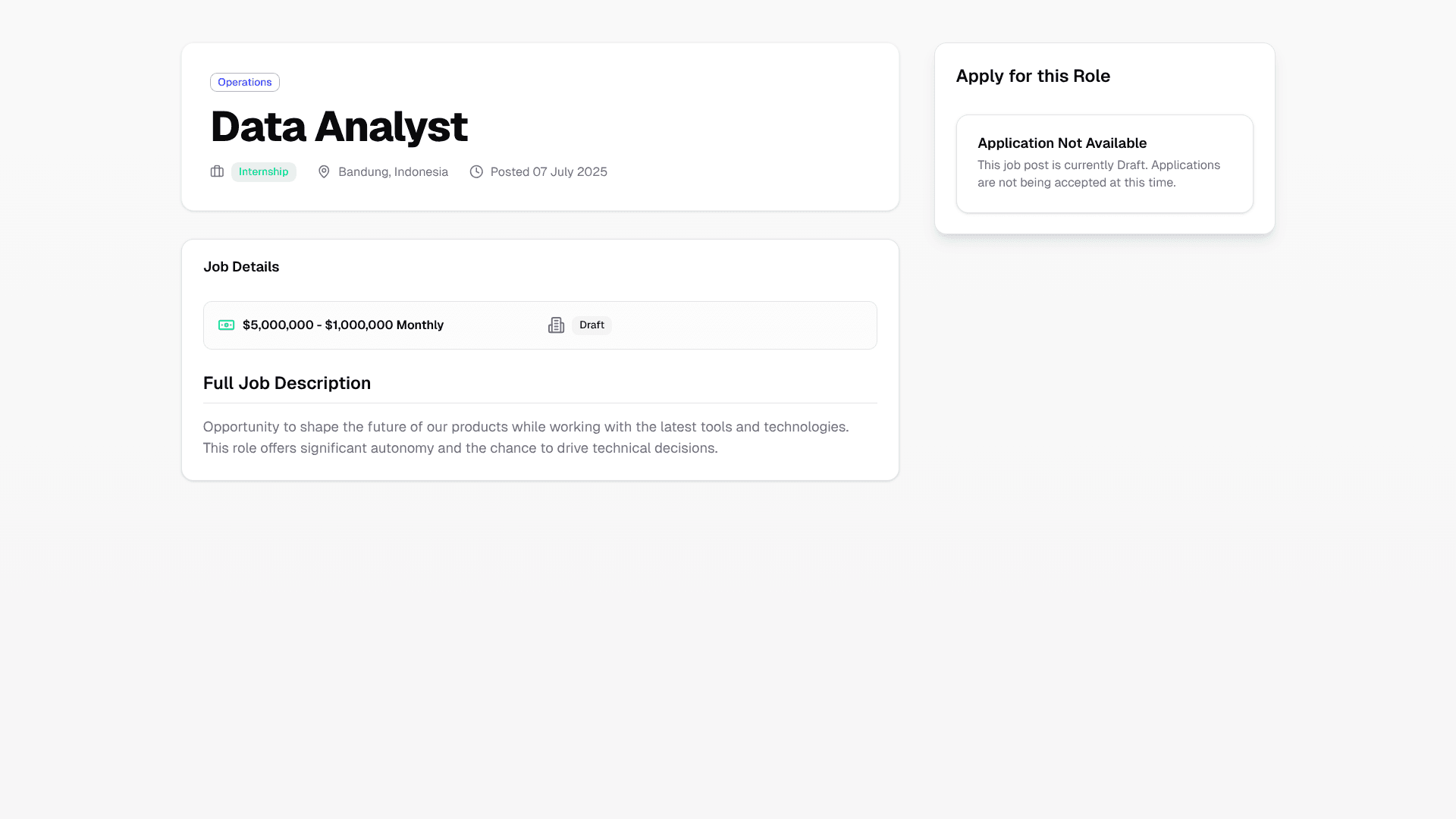The image size is (1456, 819).
Task: Toggle the Draft status badge
Action: click(x=591, y=325)
